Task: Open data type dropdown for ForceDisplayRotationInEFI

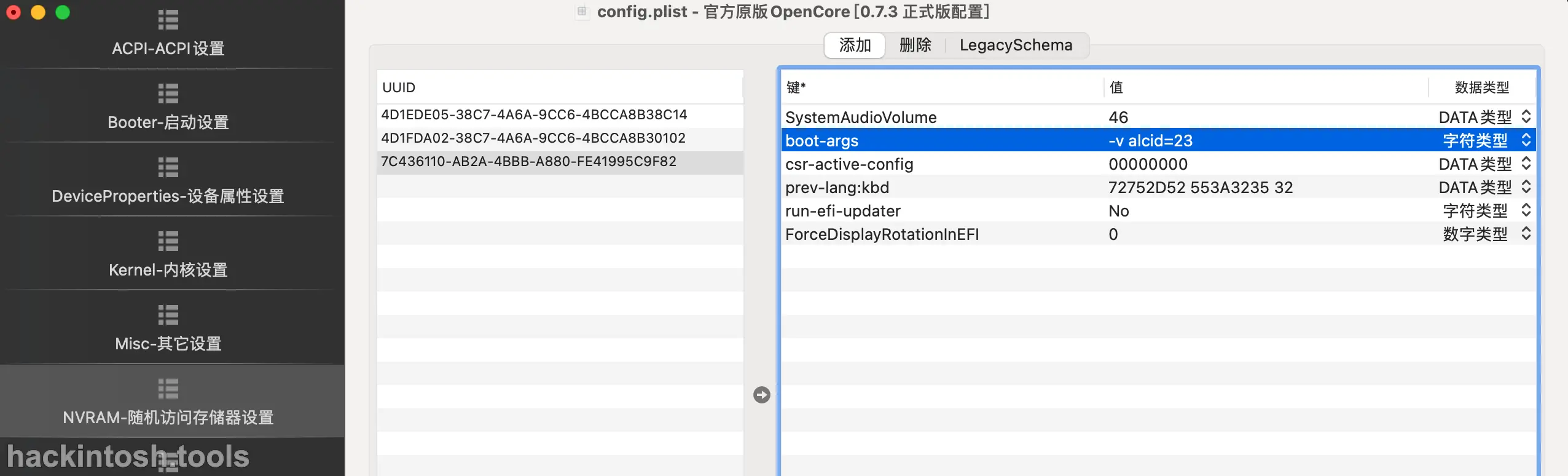Action: [x=1526, y=234]
